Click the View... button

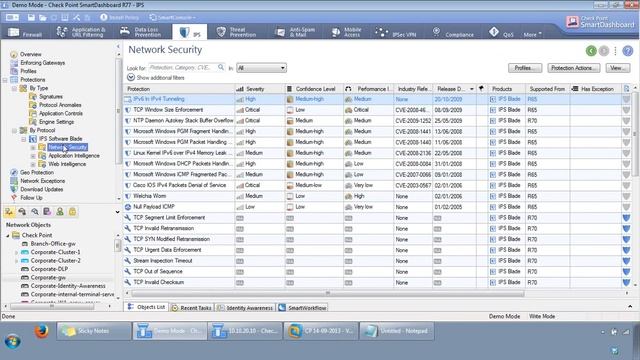click(618, 68)
